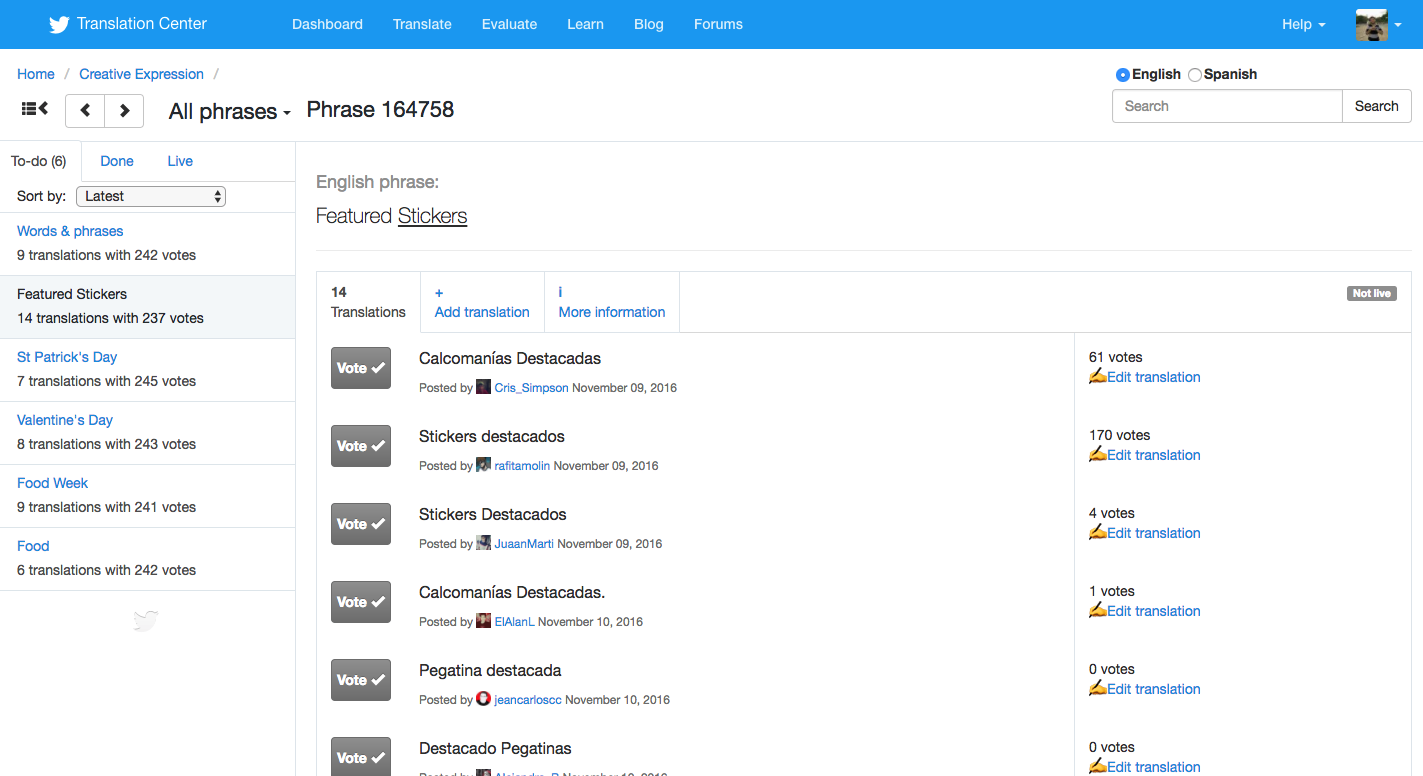The height and width of the screenshot is (776, 1423).
Task: Click pencil icon for Stickers destacados edit
Action: [1097, 454]
